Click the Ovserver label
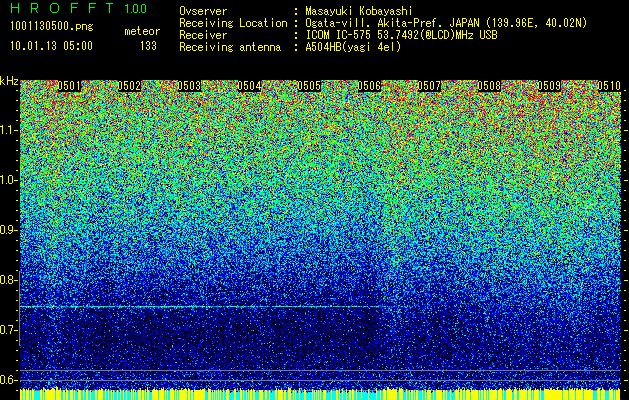 point(203,11)
